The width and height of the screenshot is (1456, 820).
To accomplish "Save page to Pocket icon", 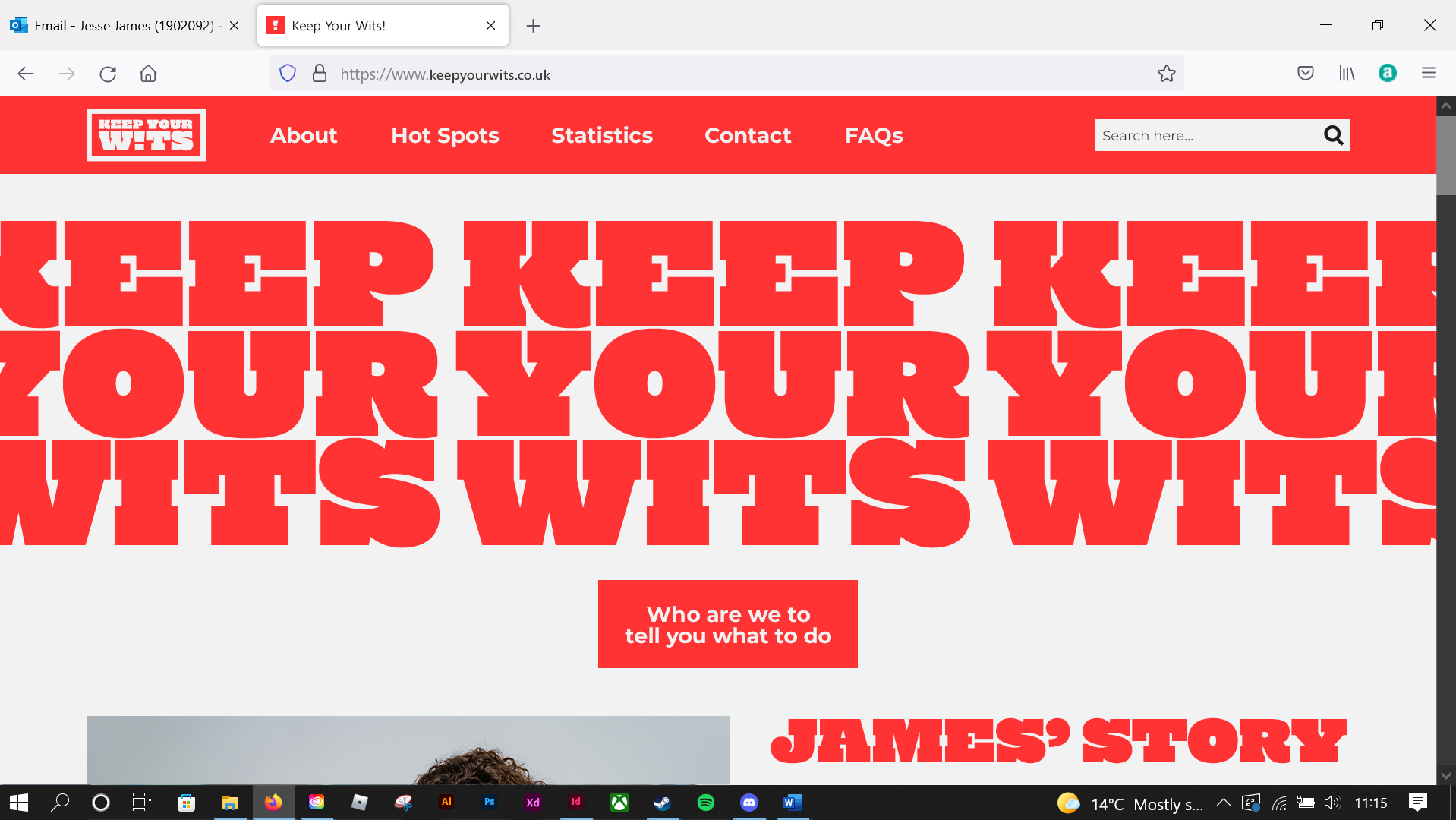I will (x=1306, y=74).
